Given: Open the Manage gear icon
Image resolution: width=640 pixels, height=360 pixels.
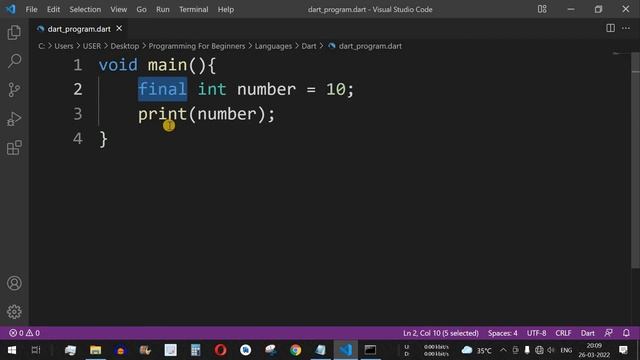Looking at the screenshot, I should coord(14,312).
